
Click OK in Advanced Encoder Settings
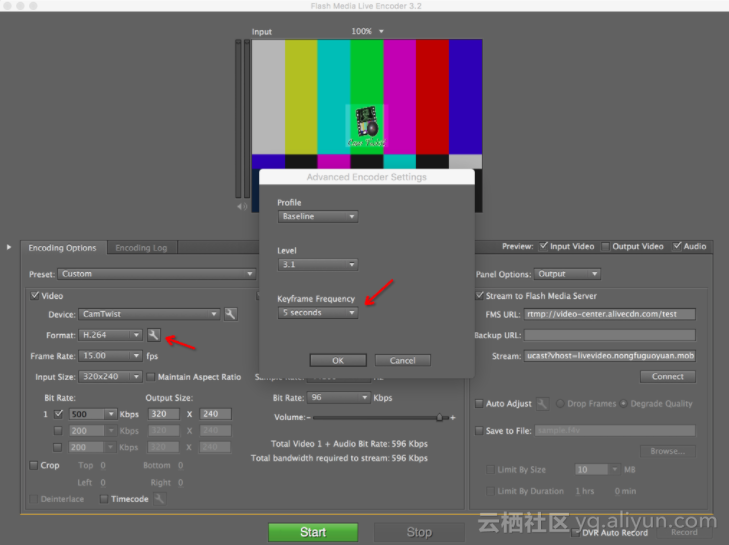click(x=338, y=360)
